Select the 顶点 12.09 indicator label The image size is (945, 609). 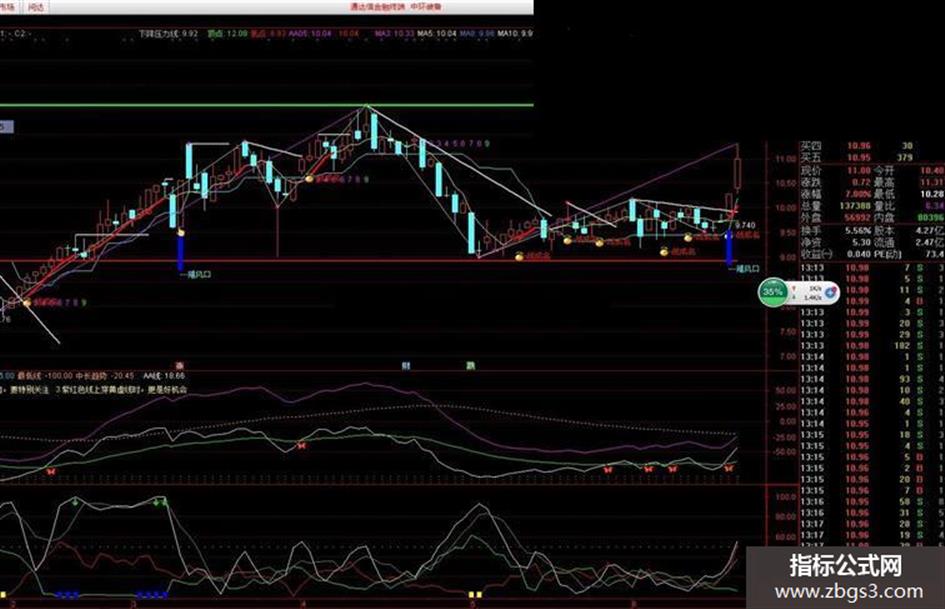point(227,34)
